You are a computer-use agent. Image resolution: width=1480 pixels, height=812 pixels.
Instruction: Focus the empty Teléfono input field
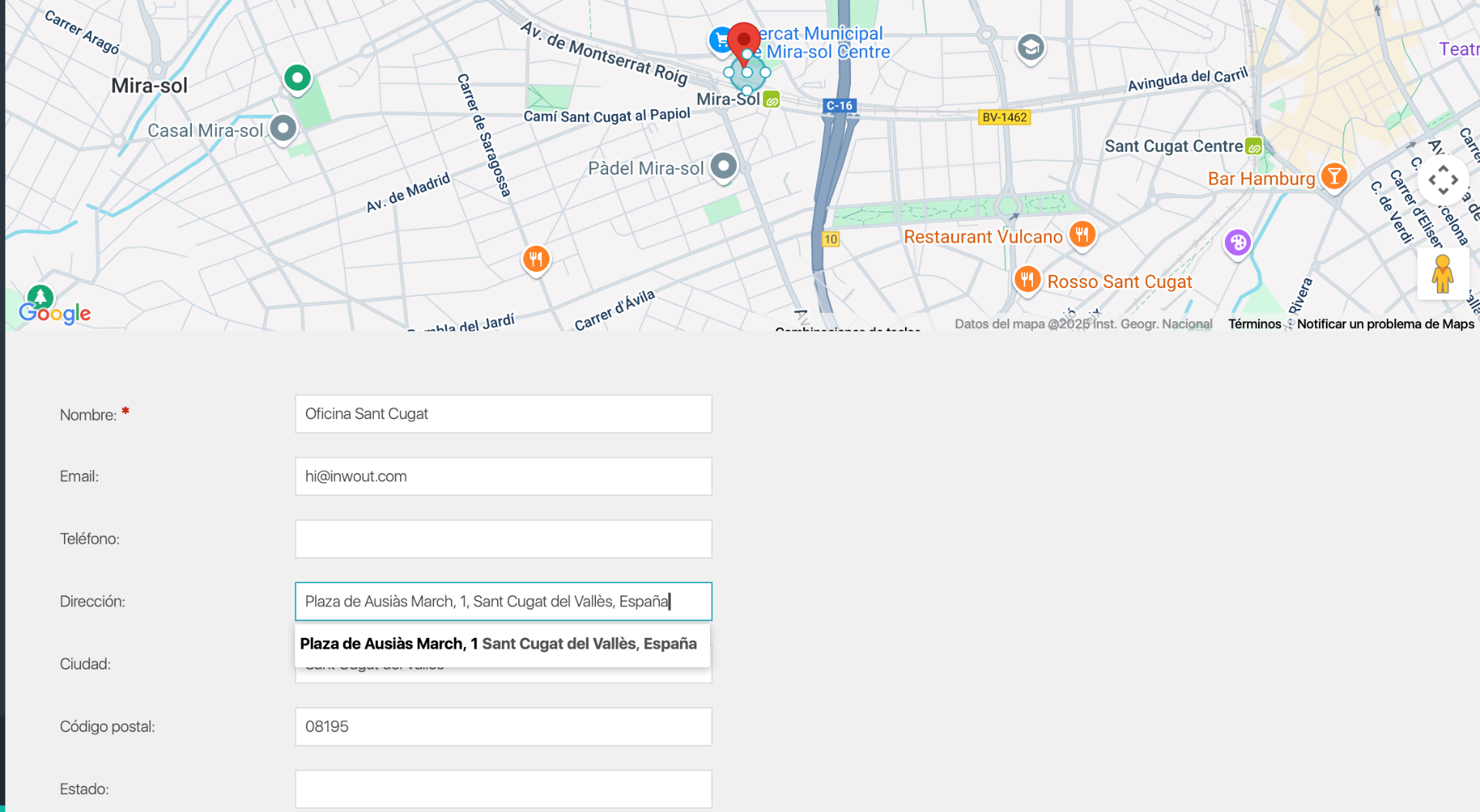pos(503,539)
